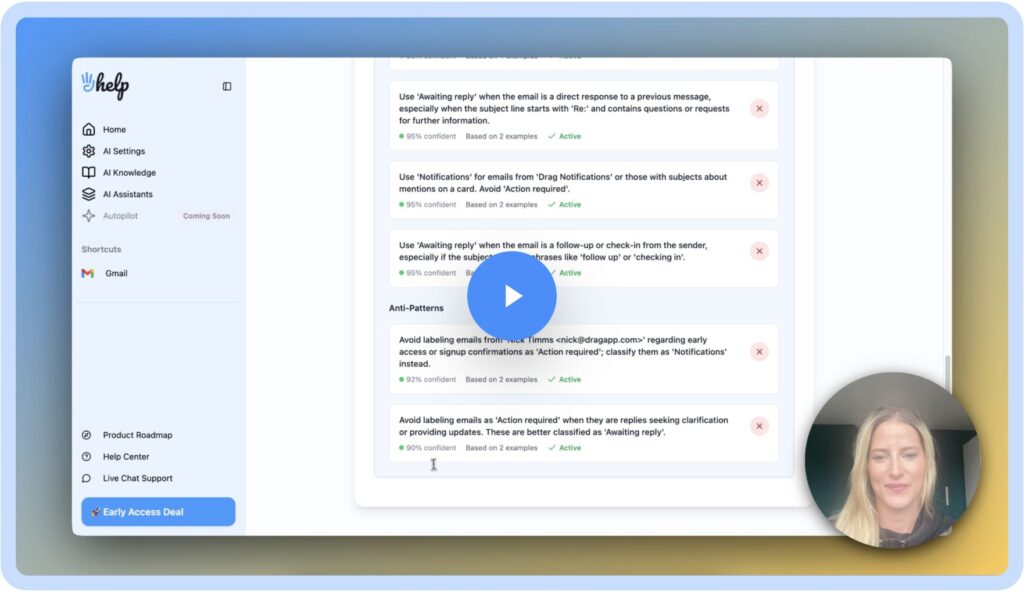
Task: Remove the 'Re:' subject Awaiting reply rule
Action: pyautogui.click(x=759, y=109)
